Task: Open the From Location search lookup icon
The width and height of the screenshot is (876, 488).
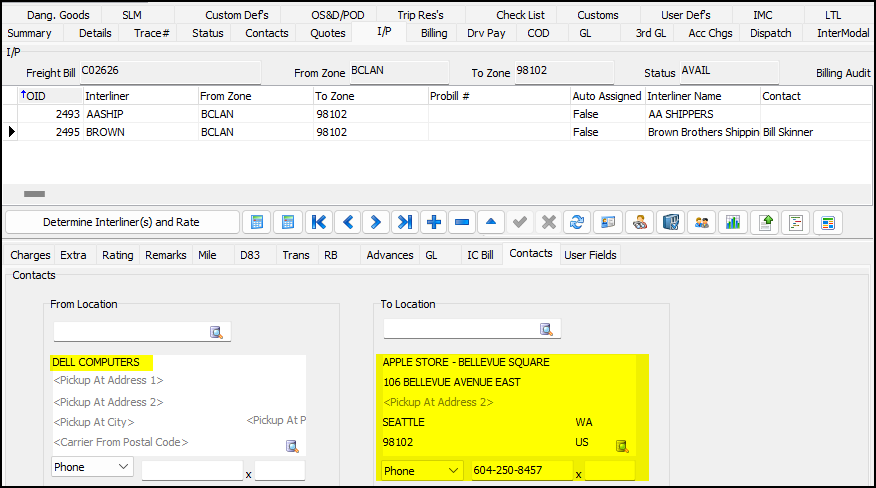Action: click(x=217, y=331)
